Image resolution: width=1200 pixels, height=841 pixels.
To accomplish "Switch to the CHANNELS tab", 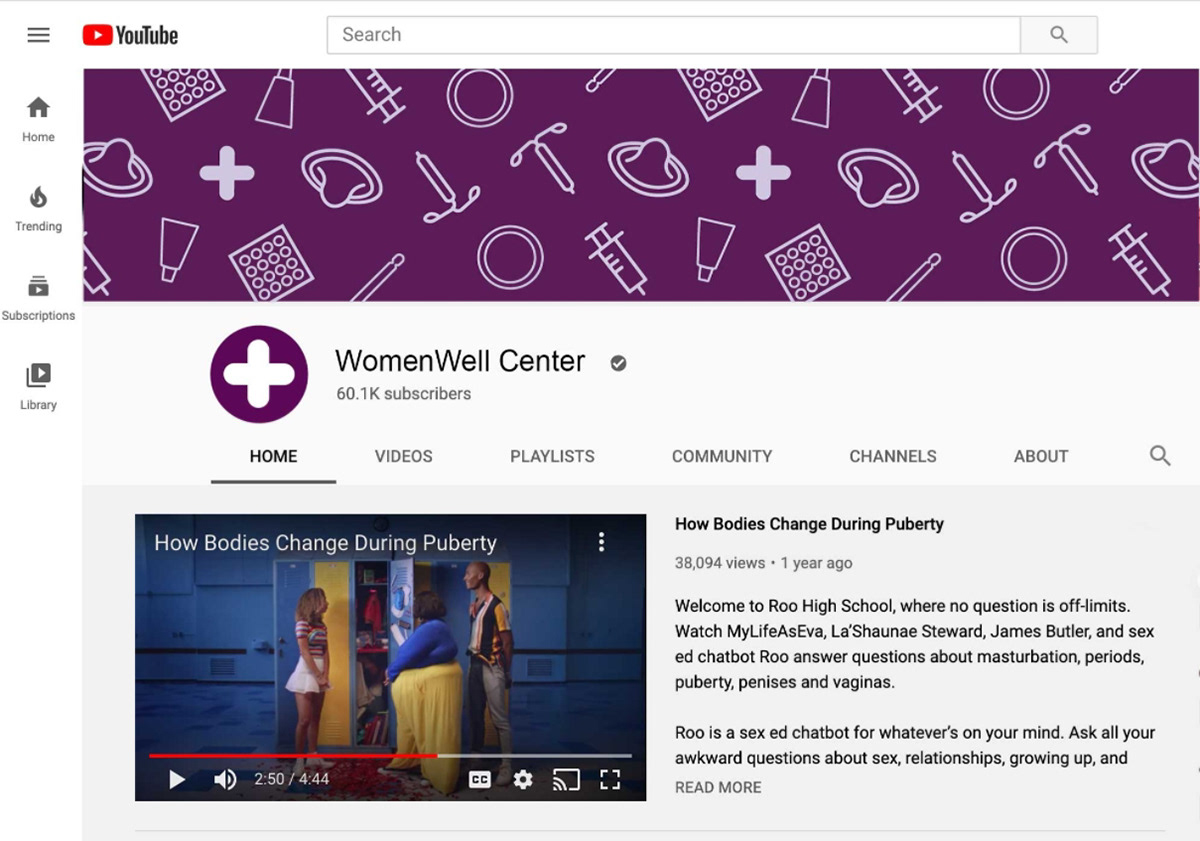I will 893,456.
